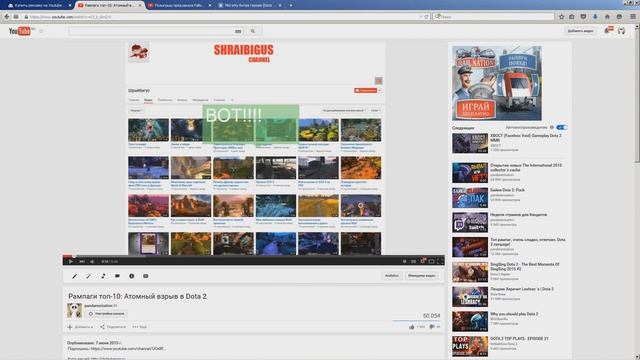Open the subtitles CC icon under the video
Image resolution: width=640 pixels, height=360 pixels.
point(146,276)
